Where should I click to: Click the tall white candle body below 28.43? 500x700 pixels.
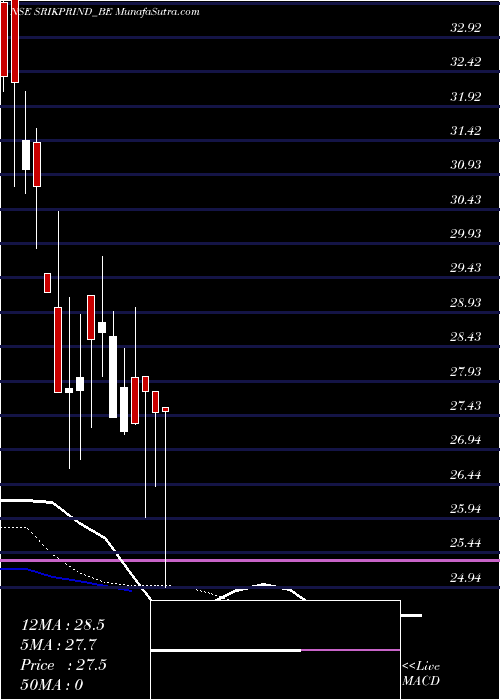pos(113,377)
